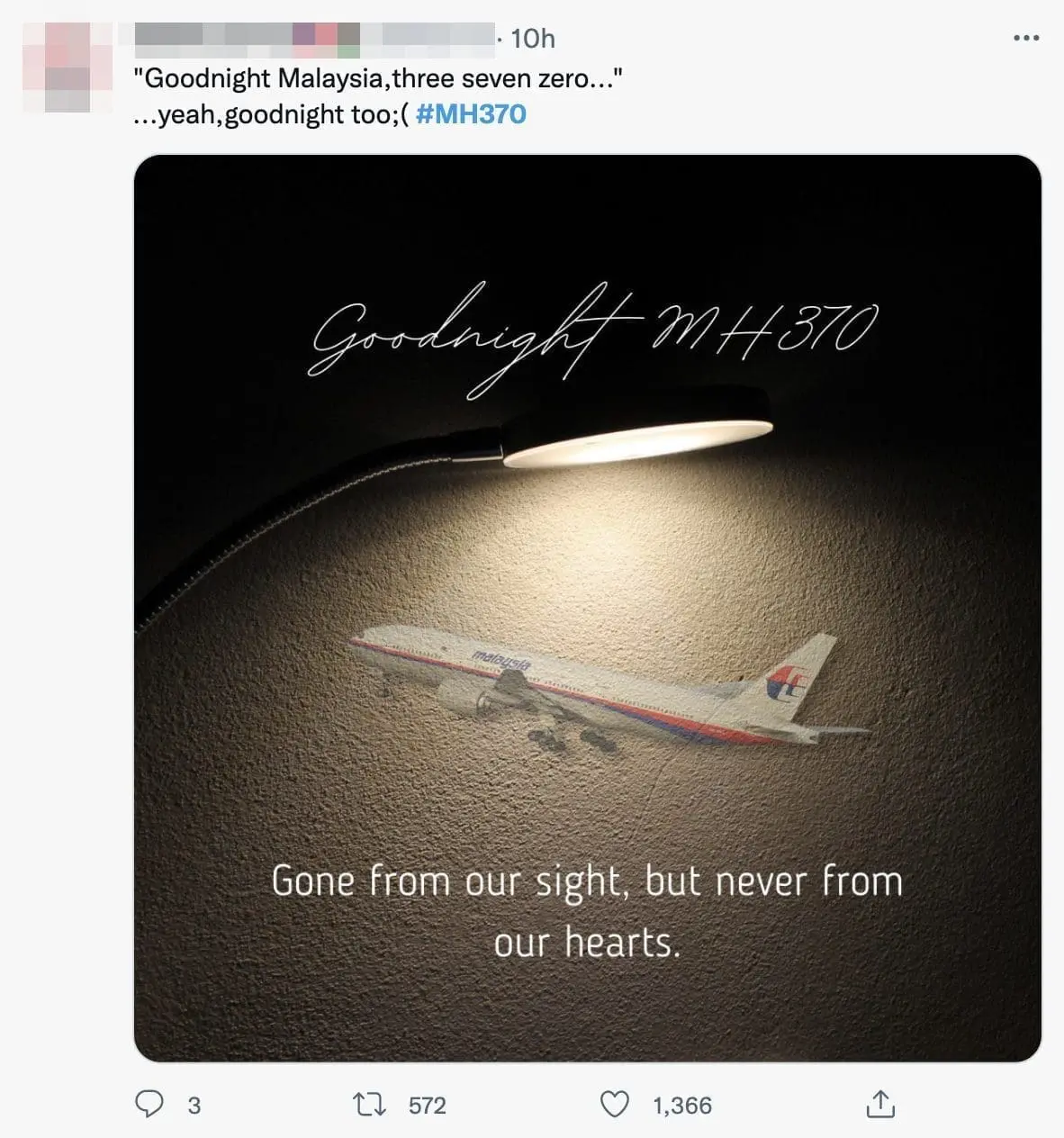
Task: Click the 10h timestamp
Action: click(532, 39)
